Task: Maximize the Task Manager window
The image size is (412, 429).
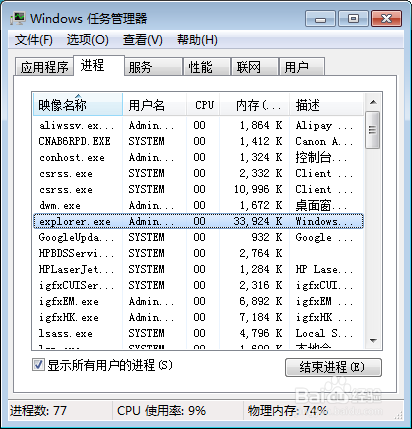Action: pos(353,18)
